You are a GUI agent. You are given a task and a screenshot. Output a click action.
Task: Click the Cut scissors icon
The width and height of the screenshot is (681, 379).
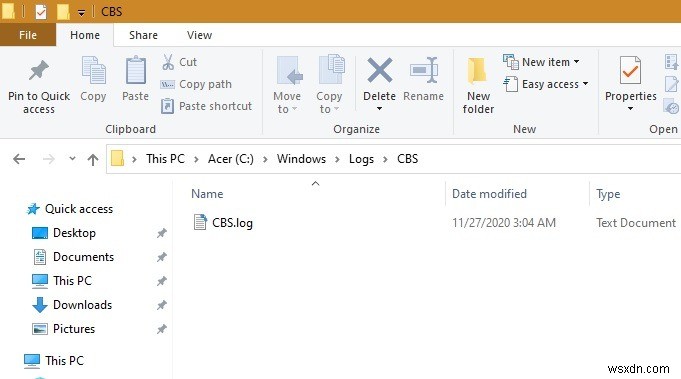click(168, 62)
